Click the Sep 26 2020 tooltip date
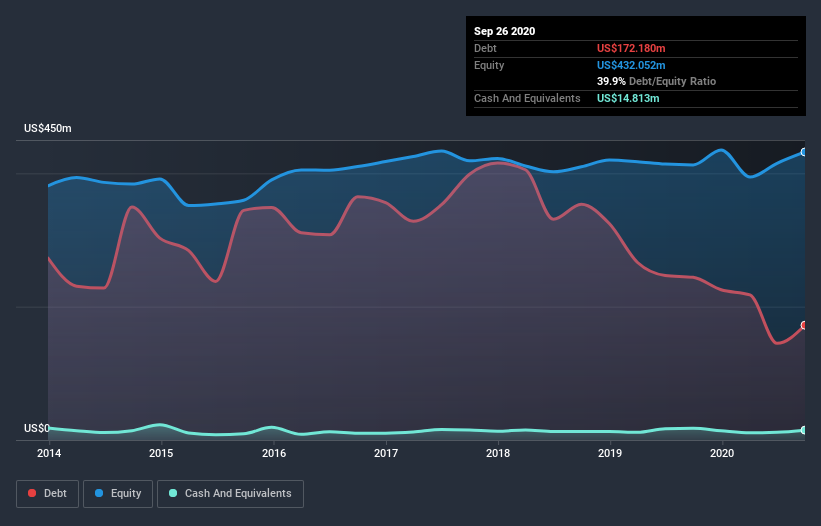This screenshot has width=821, height=526. [504, 31]
